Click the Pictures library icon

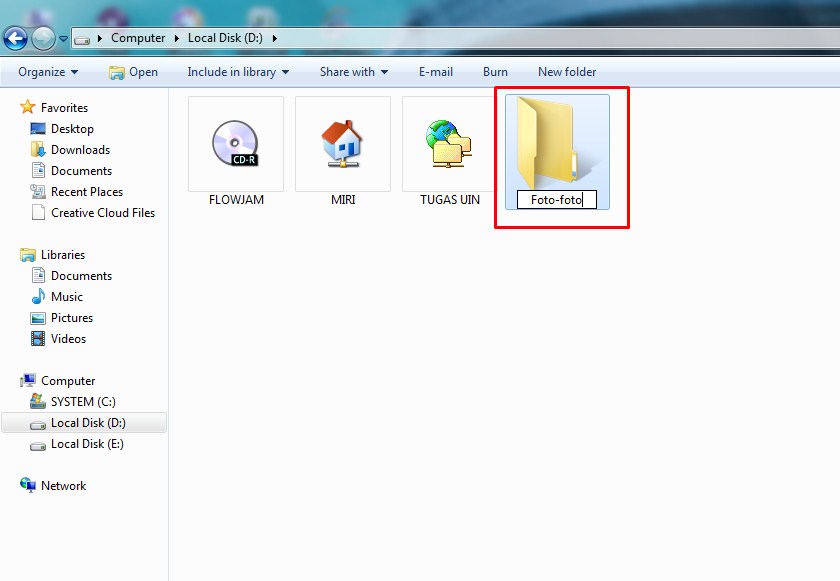pos(38,318)
